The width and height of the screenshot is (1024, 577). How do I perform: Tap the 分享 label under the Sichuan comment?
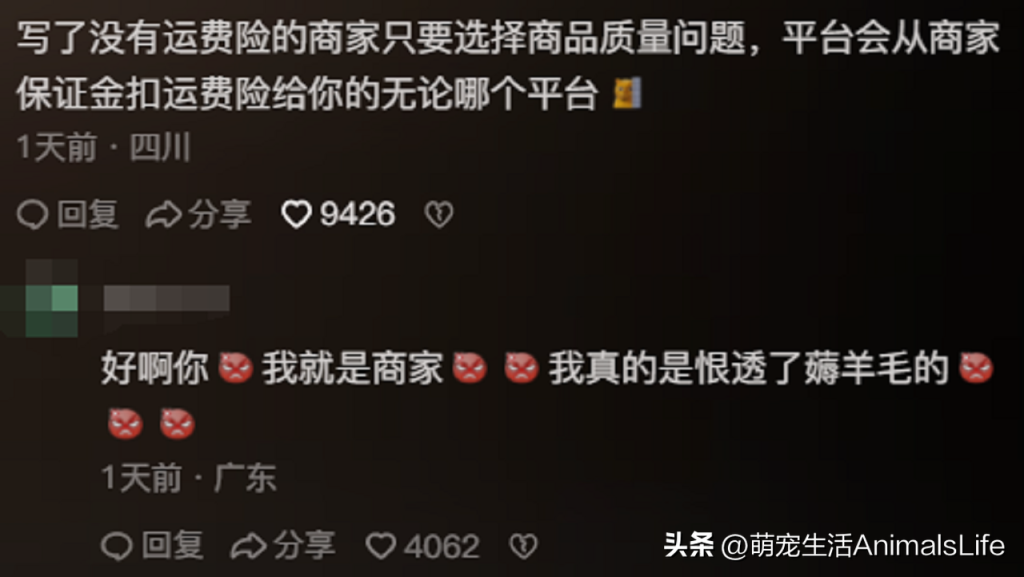[x=219, y=214]
